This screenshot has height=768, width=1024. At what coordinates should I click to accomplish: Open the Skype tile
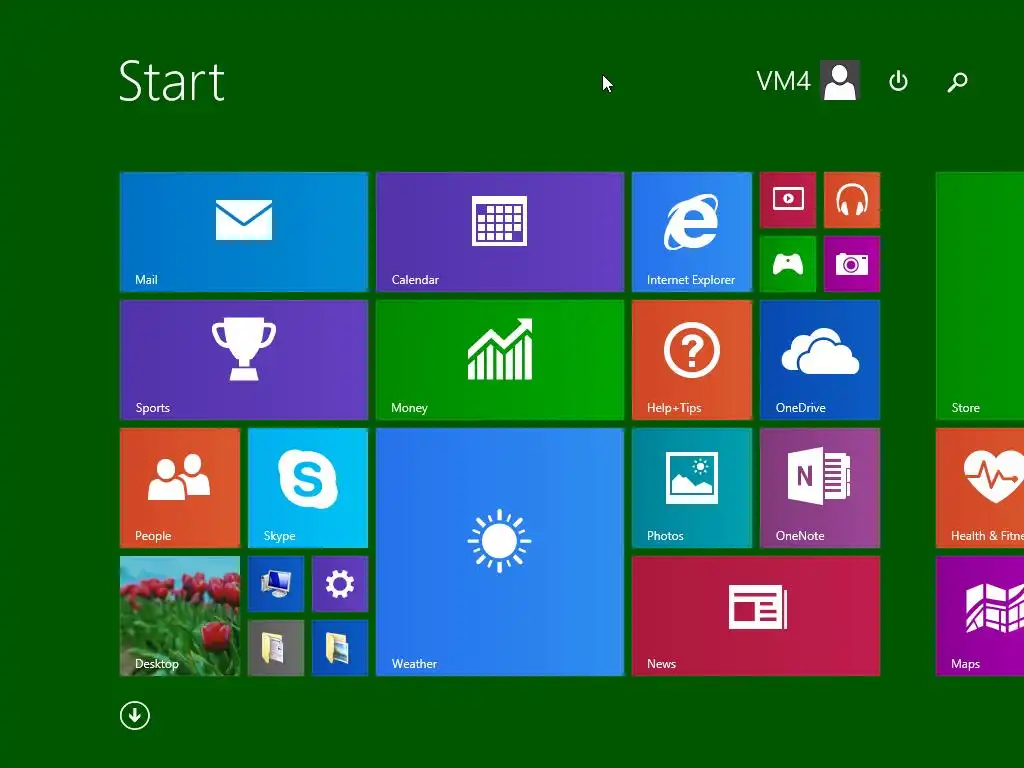[308, 488]
